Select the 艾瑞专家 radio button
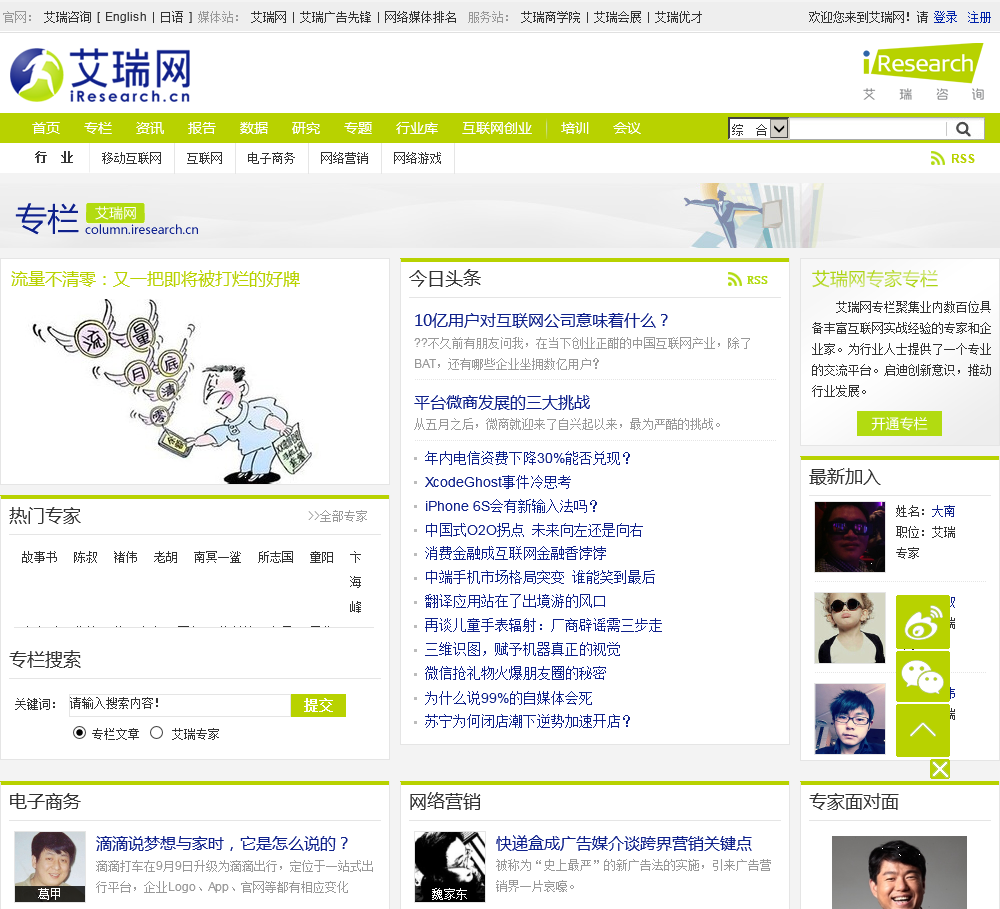 pyautogui.click(x=156, y=733)
